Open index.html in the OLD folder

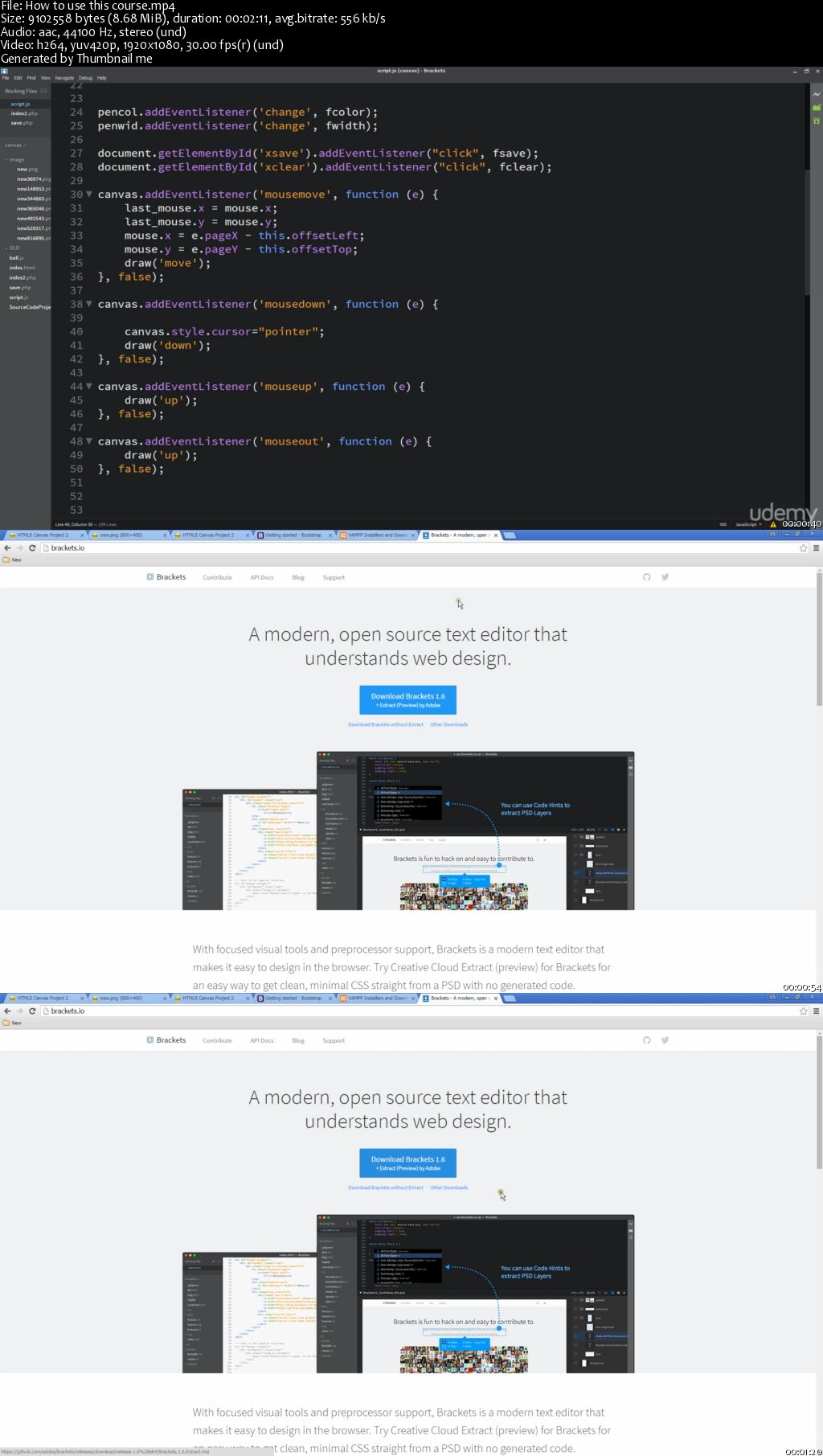pos(22,268)
